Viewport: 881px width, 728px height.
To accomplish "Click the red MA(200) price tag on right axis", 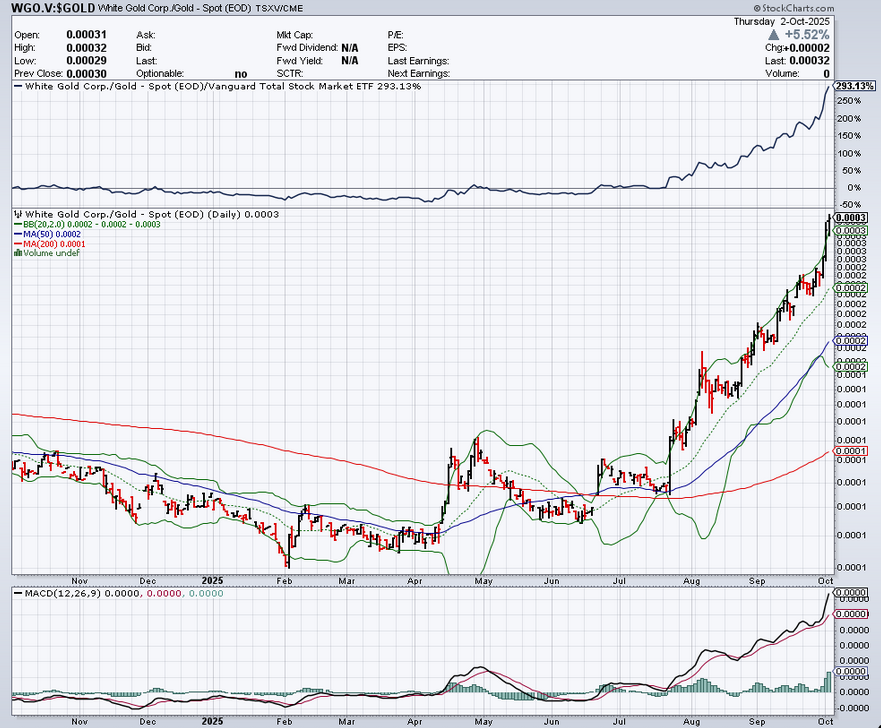I will tap(850, 451).
